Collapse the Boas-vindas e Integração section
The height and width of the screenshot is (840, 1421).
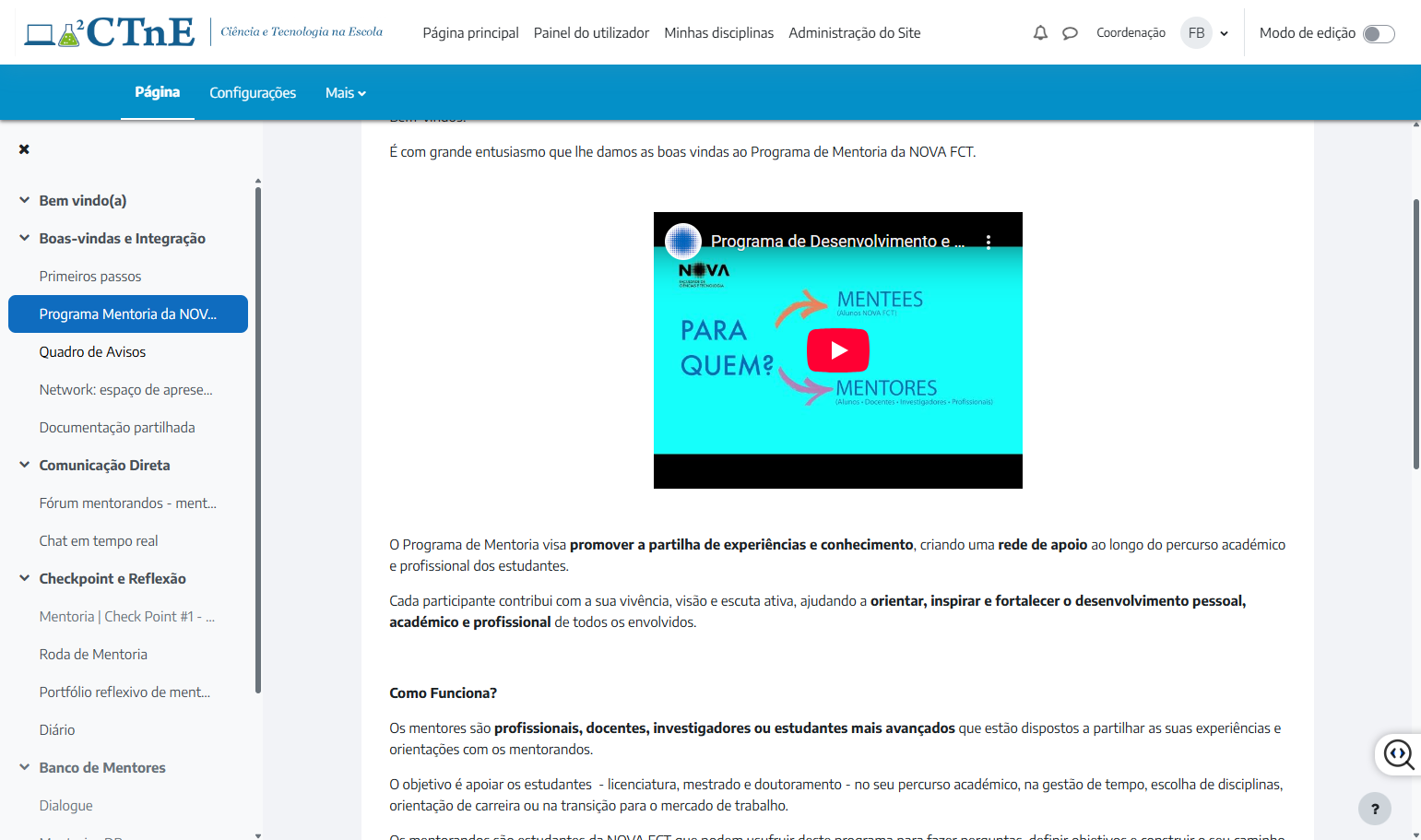tap(24, 238)
